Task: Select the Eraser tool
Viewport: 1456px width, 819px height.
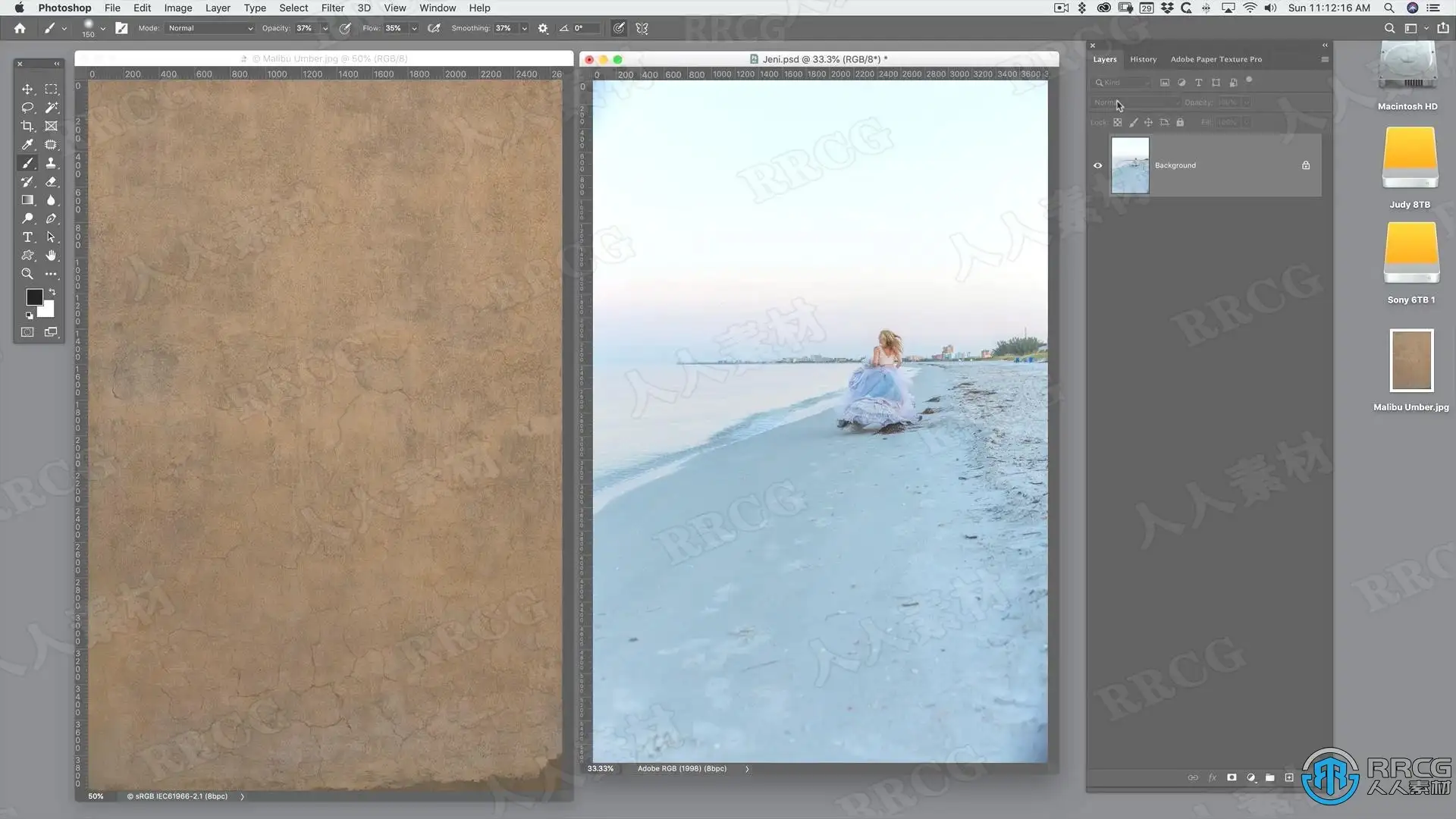Action: pyautogui.click(x=51, y=182)
